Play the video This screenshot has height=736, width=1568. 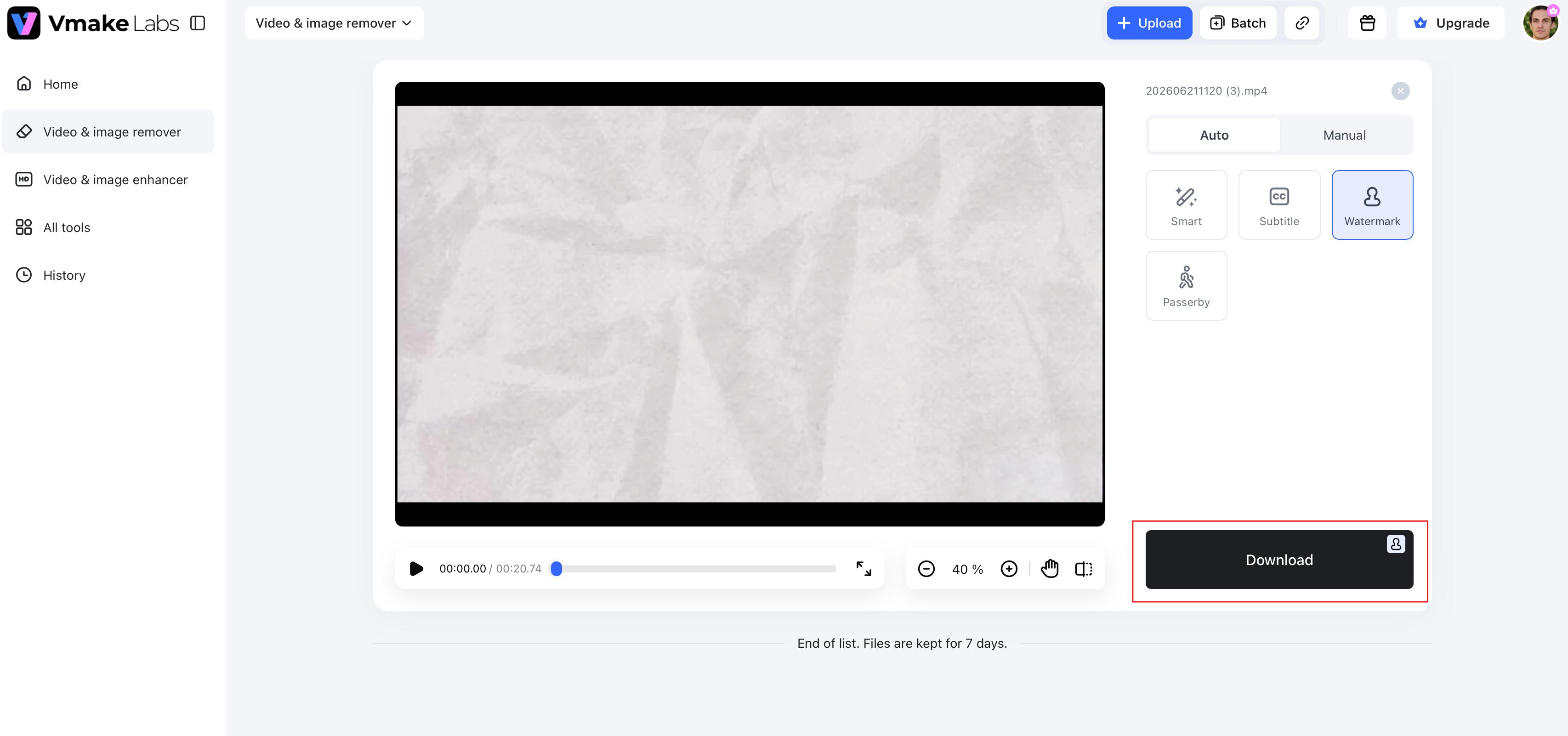[x=416, y=569]
